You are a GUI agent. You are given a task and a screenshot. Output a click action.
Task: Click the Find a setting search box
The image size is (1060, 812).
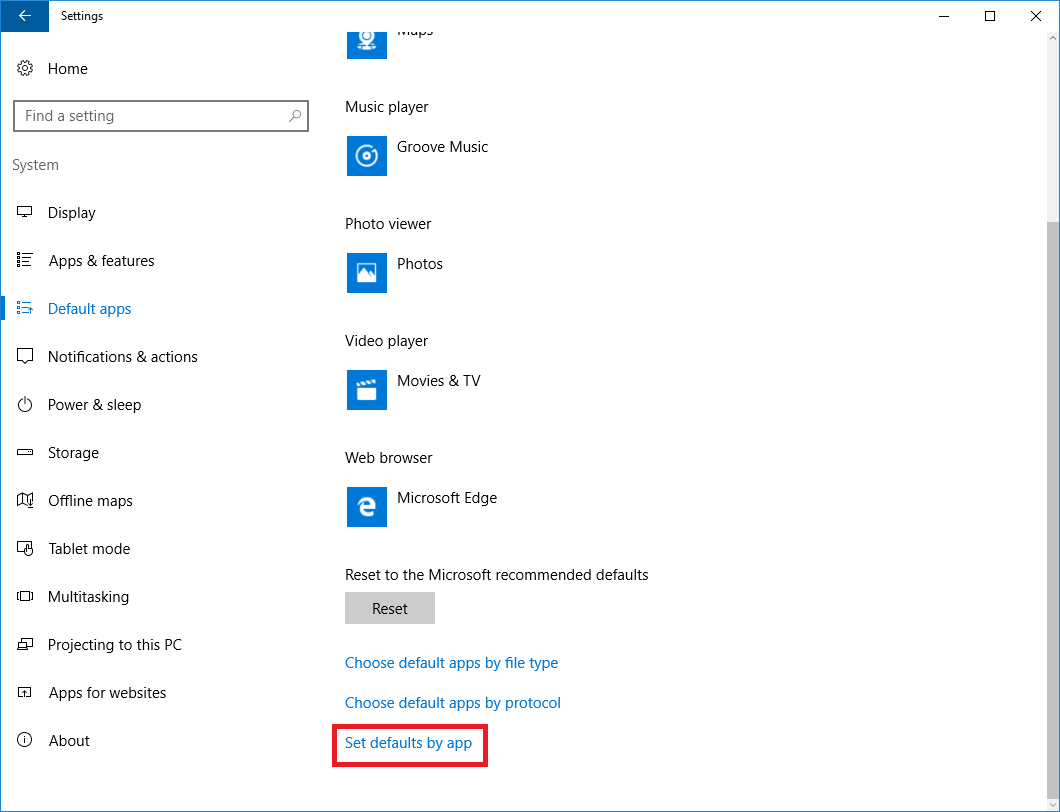point(161,116)
